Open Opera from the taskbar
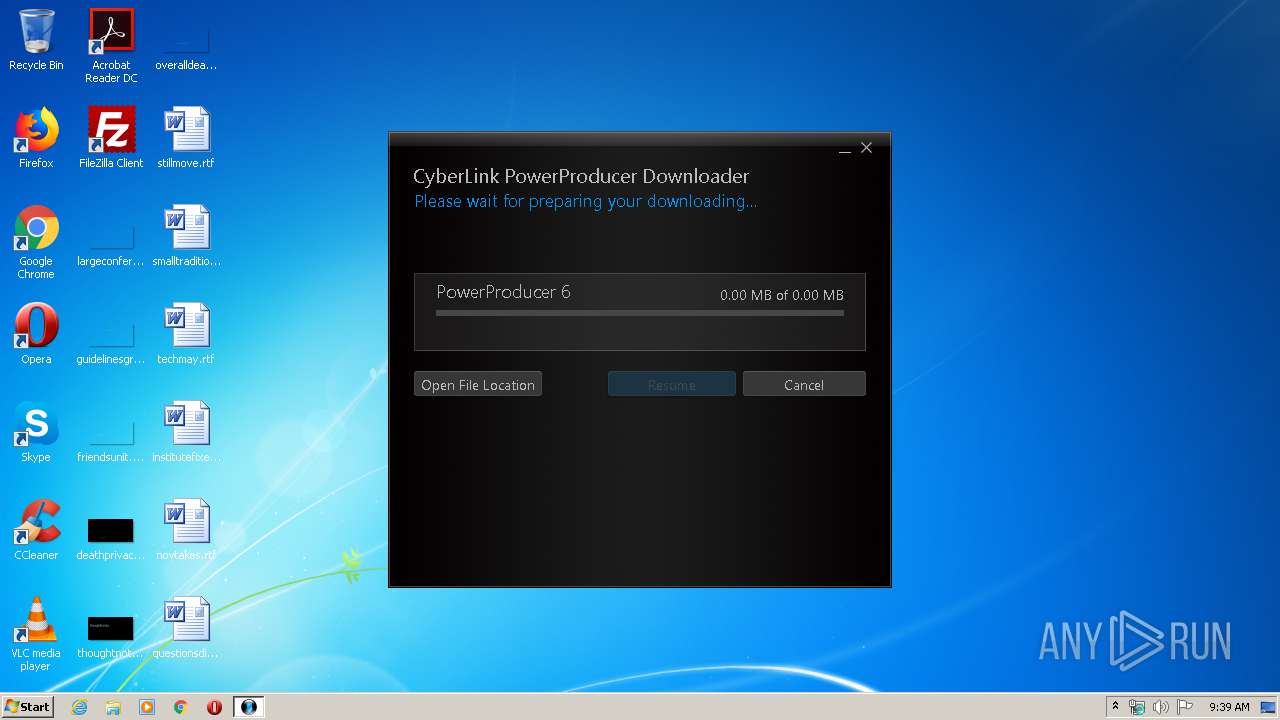The height and width of the screenshot is (720, 1280). point(214,707)
